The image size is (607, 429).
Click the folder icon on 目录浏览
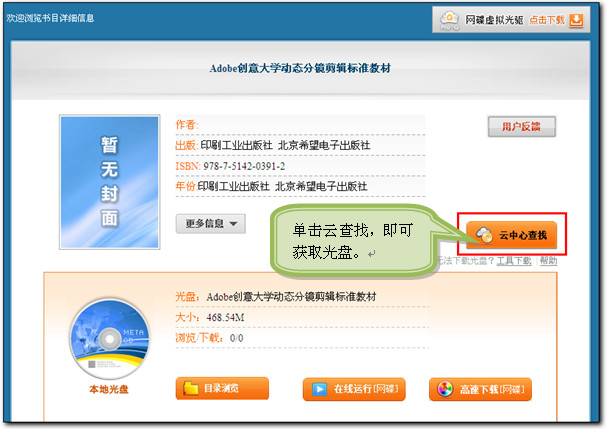pyautogui.click(x=190, y=389)
